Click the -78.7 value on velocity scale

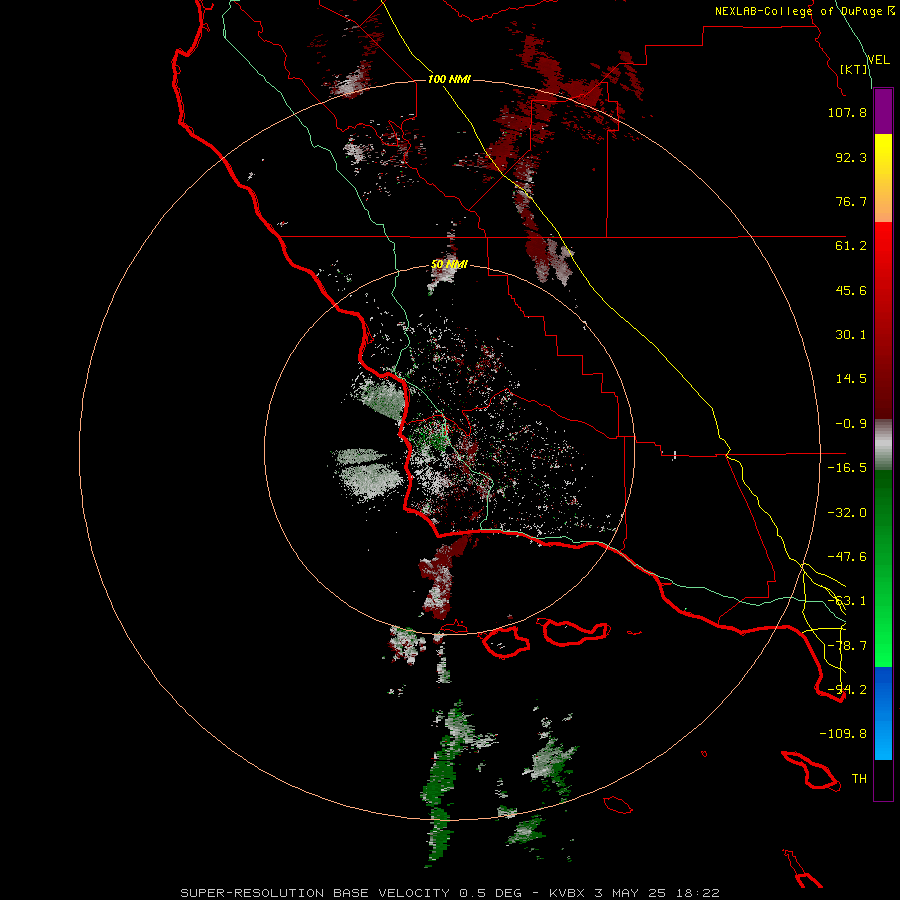(847, 646)
